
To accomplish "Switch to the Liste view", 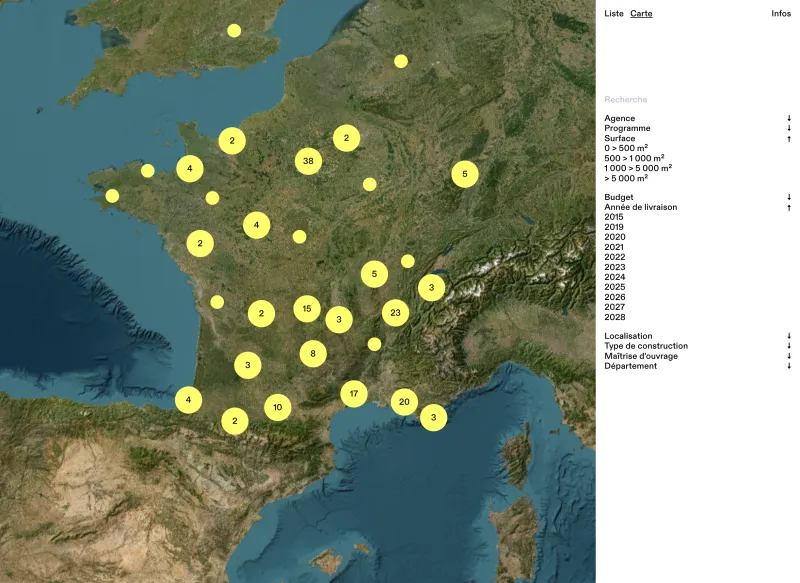I will tap(614, 14).
